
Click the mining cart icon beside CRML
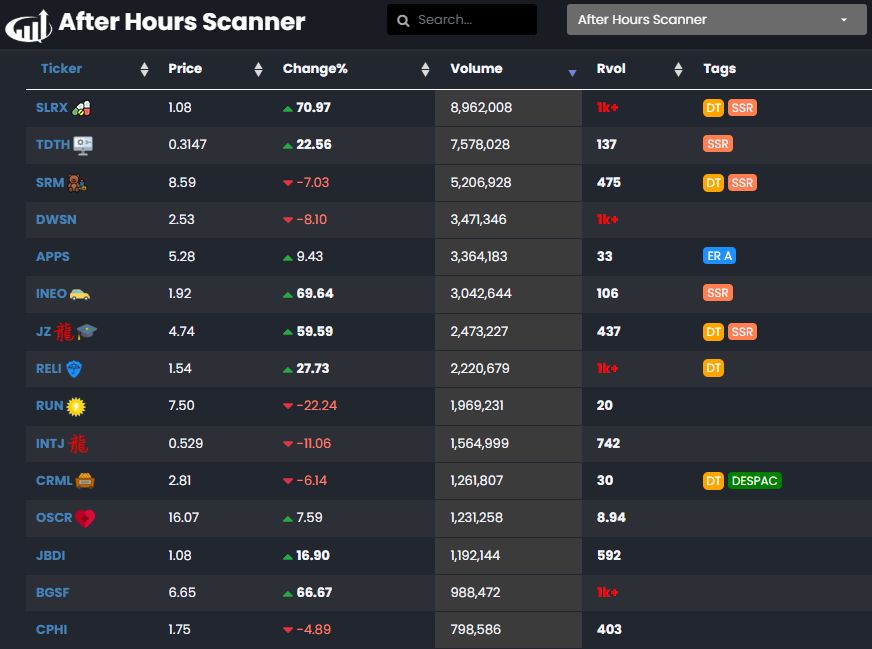pos(85,480)
